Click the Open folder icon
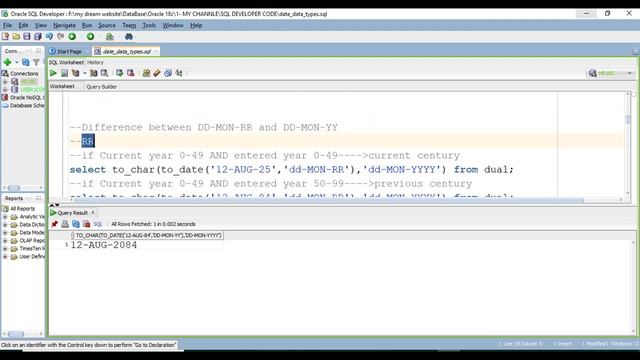The width and height of the screenshot is (640, 360). pos(16,37)
